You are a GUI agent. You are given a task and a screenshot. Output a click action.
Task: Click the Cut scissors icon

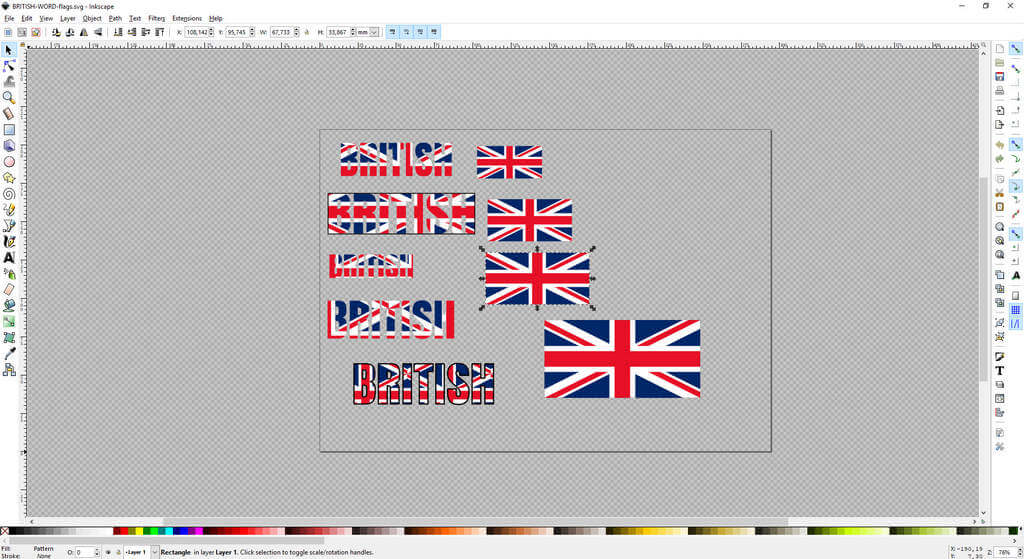click(x=999, y=193)
